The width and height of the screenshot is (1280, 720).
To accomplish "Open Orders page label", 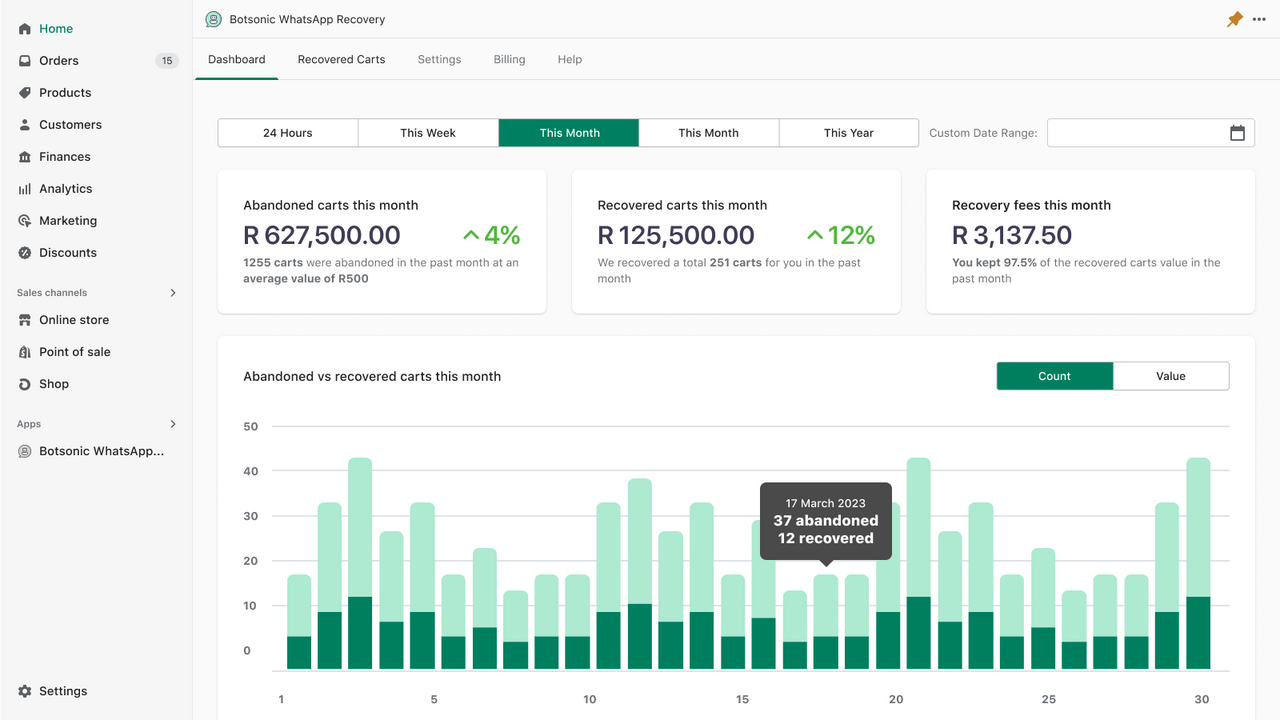I will (x=59, y=61).
